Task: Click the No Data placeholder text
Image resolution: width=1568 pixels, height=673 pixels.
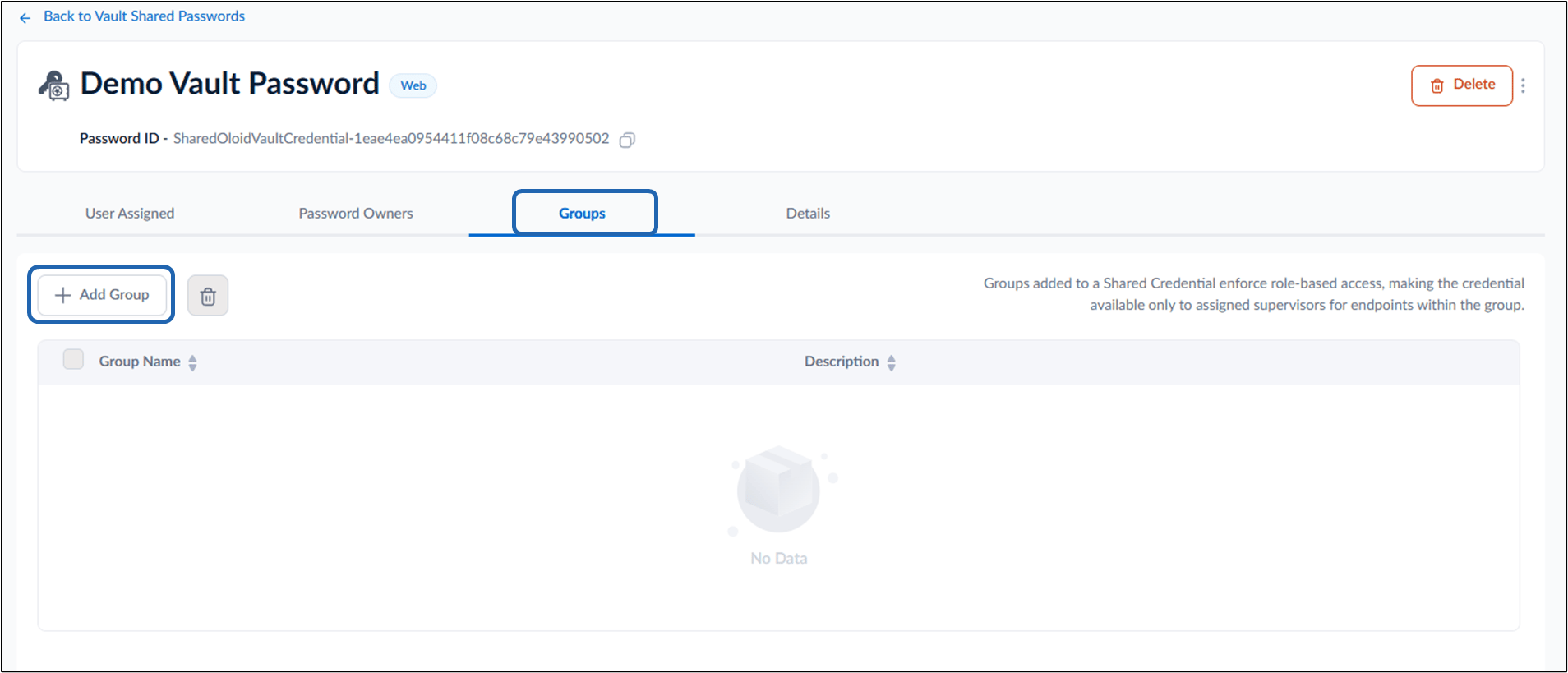Action: (x=779, y=559)
